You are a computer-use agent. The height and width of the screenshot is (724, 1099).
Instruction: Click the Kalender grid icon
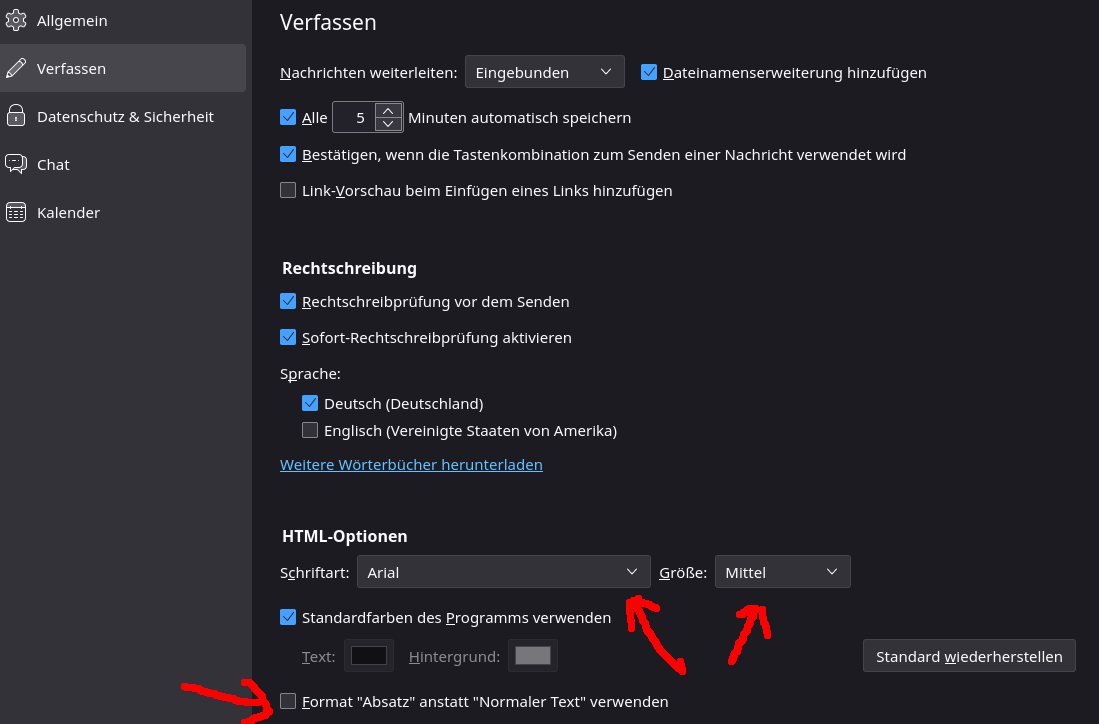point(16,212)
